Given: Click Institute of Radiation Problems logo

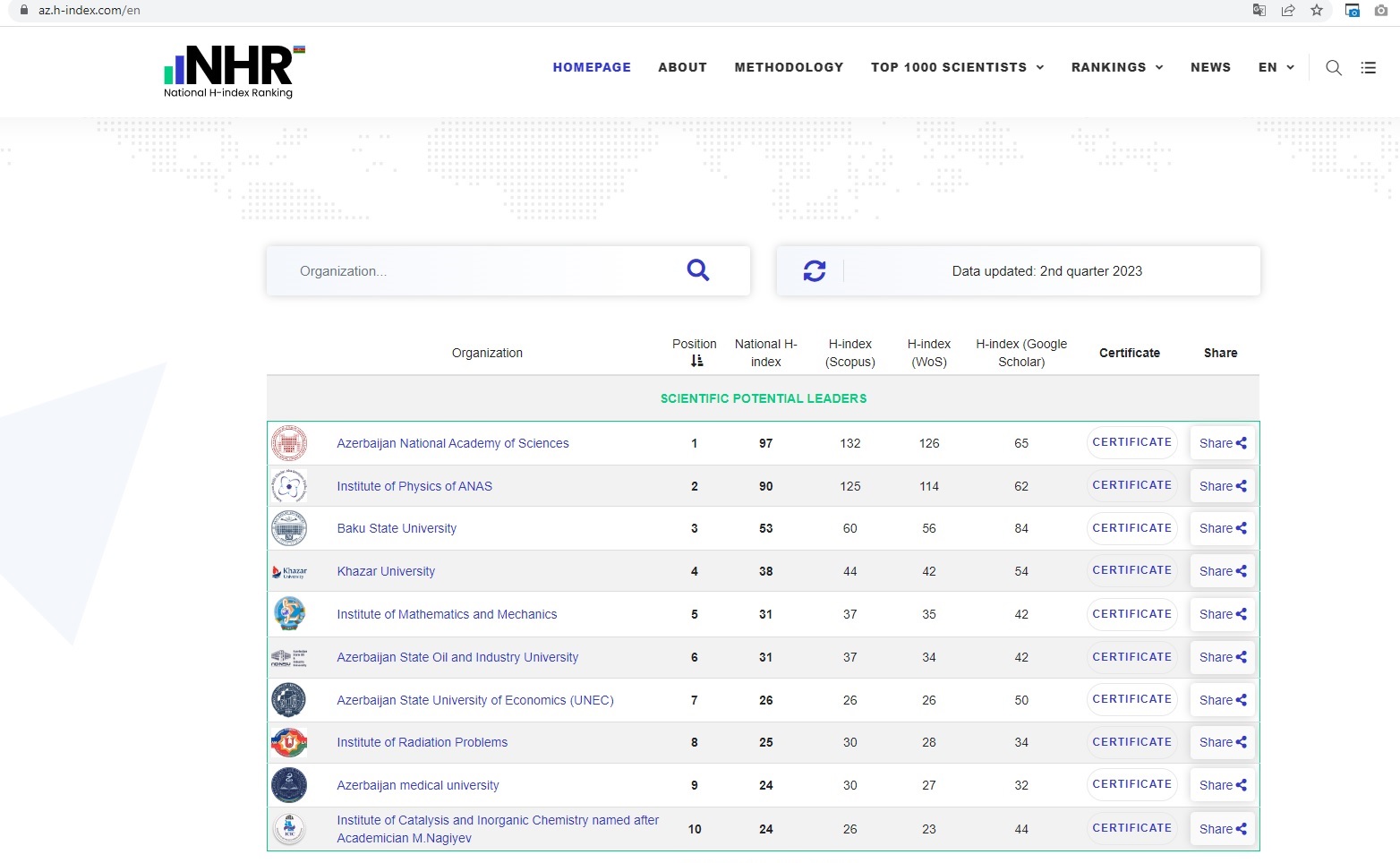Looking at the screenshot, I should (289, 742).
